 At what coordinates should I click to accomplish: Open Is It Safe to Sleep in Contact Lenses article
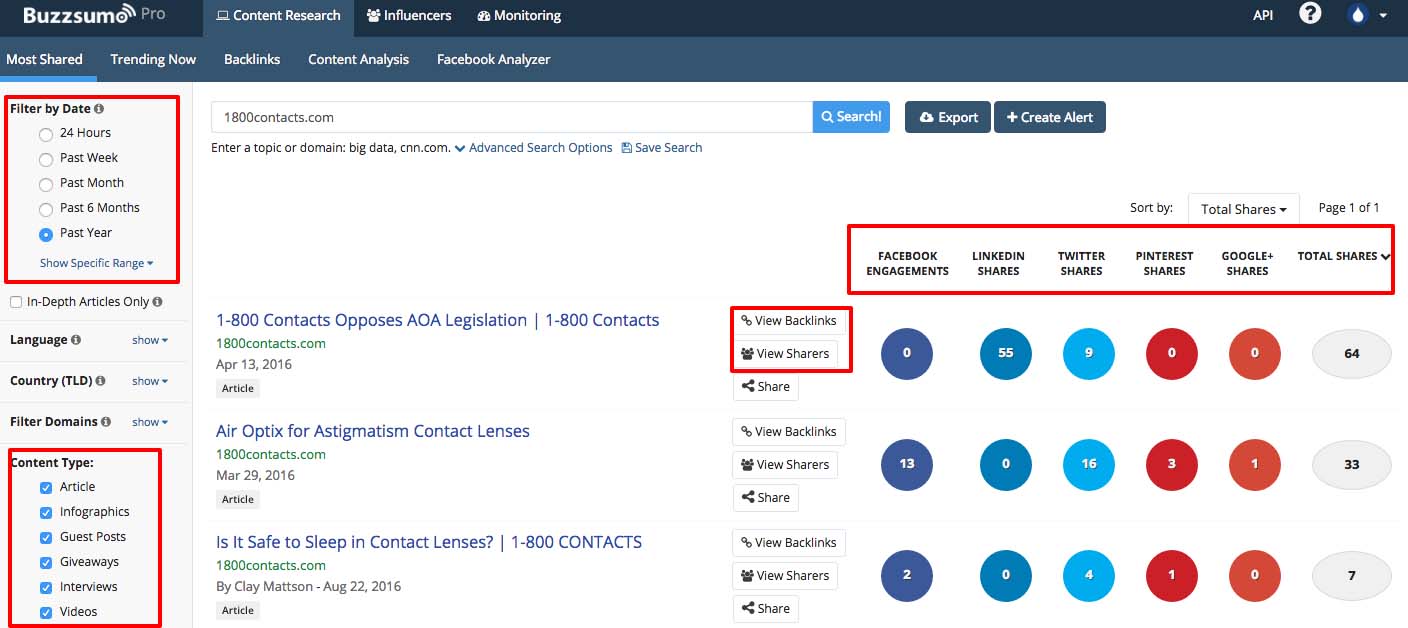tap(429, 542)
